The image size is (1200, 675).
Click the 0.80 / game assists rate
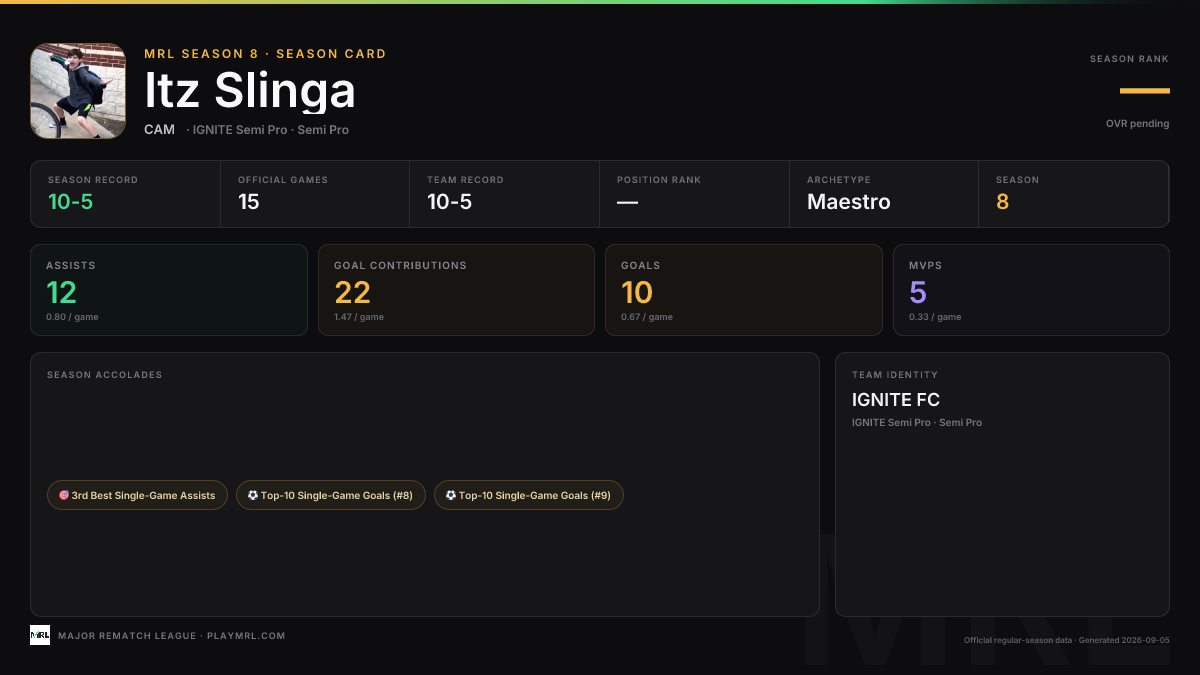[x=72, y=317]
